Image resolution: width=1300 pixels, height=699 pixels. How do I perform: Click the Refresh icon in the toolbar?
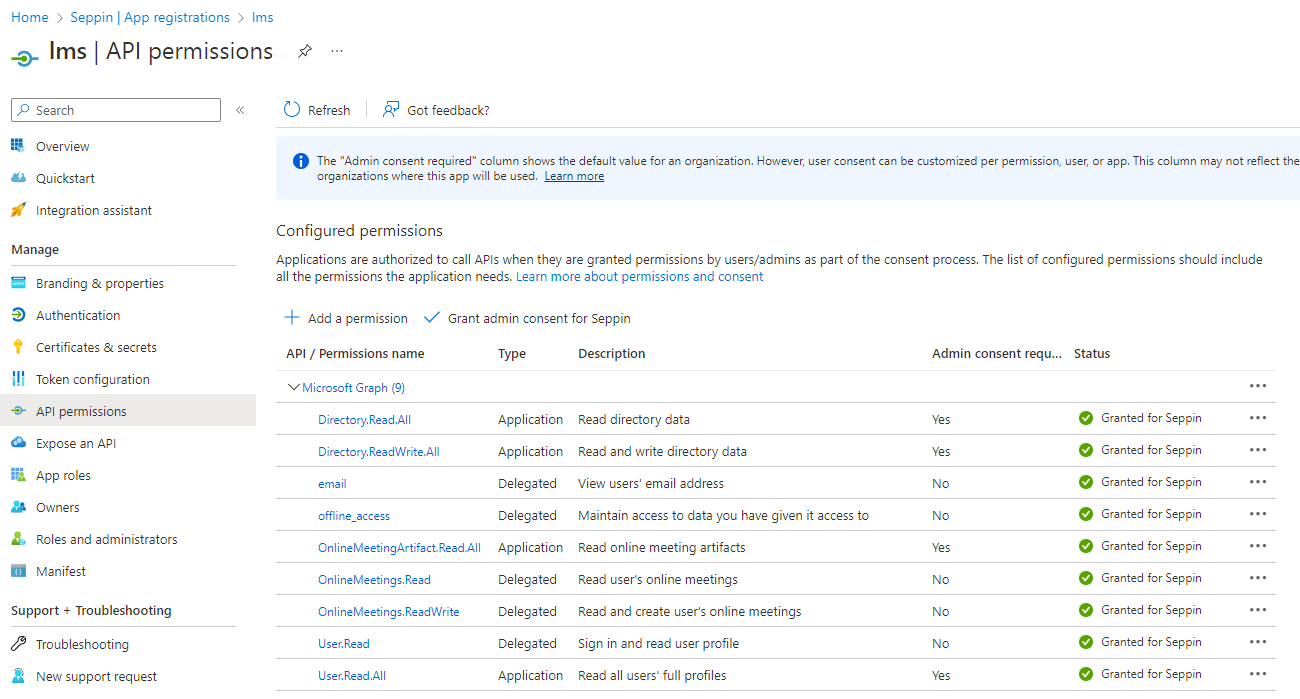292,110
